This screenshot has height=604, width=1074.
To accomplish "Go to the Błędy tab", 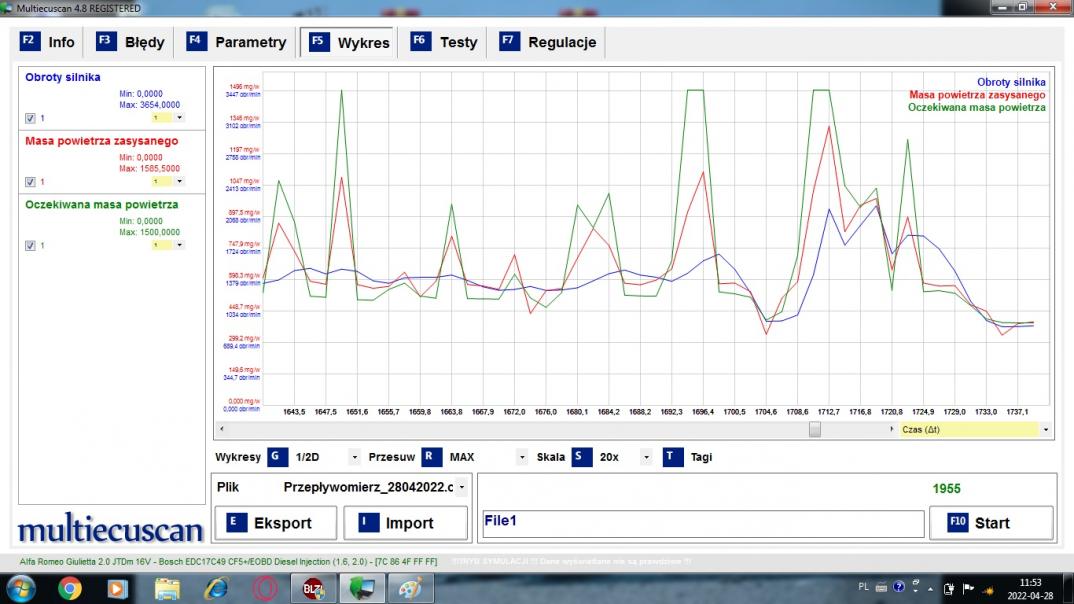I will tap(132, 42).
